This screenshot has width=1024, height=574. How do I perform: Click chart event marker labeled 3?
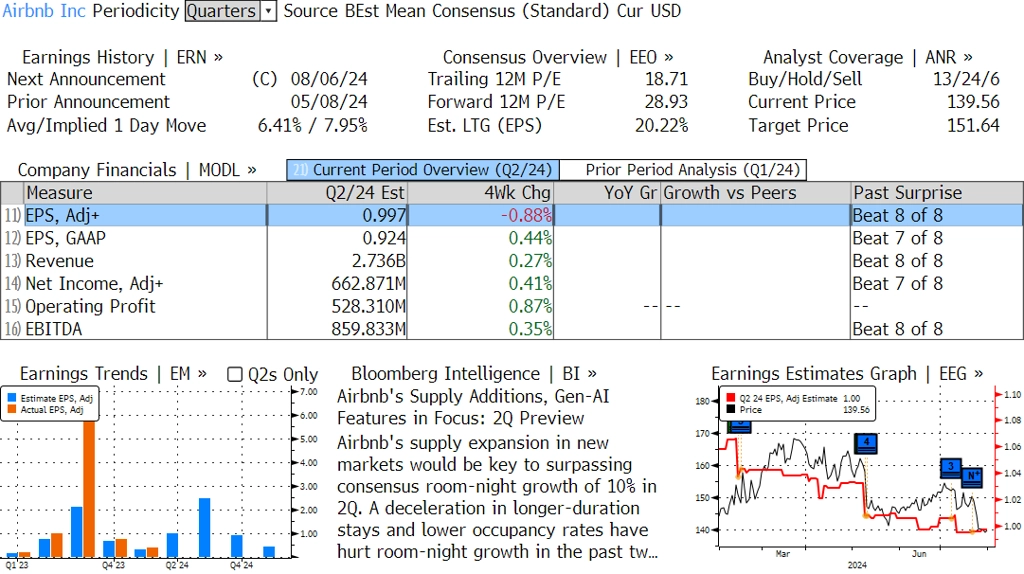[951, 468]
